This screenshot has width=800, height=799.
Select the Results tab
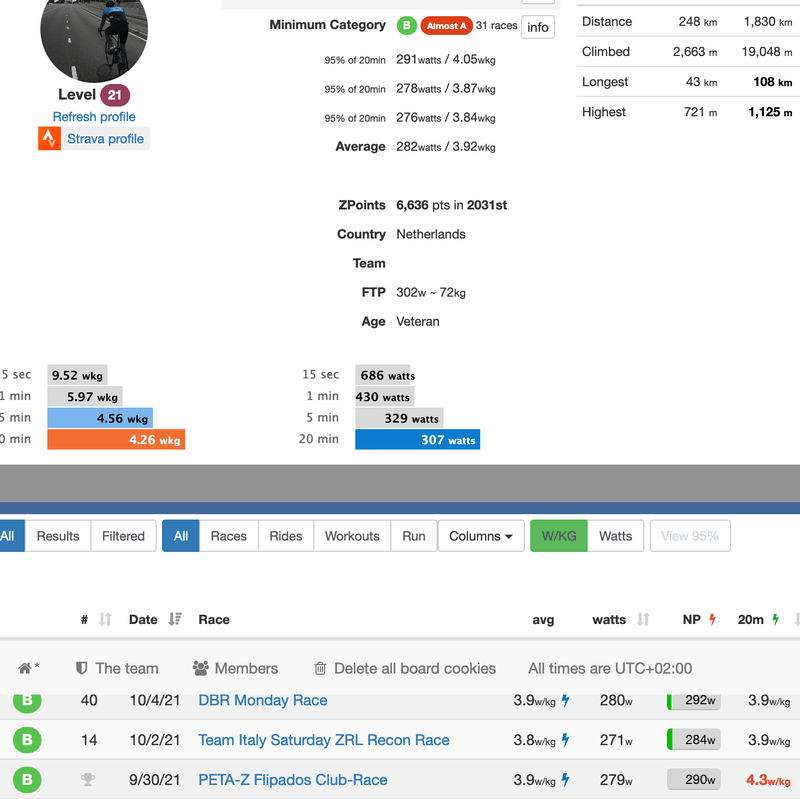point(58,536)
